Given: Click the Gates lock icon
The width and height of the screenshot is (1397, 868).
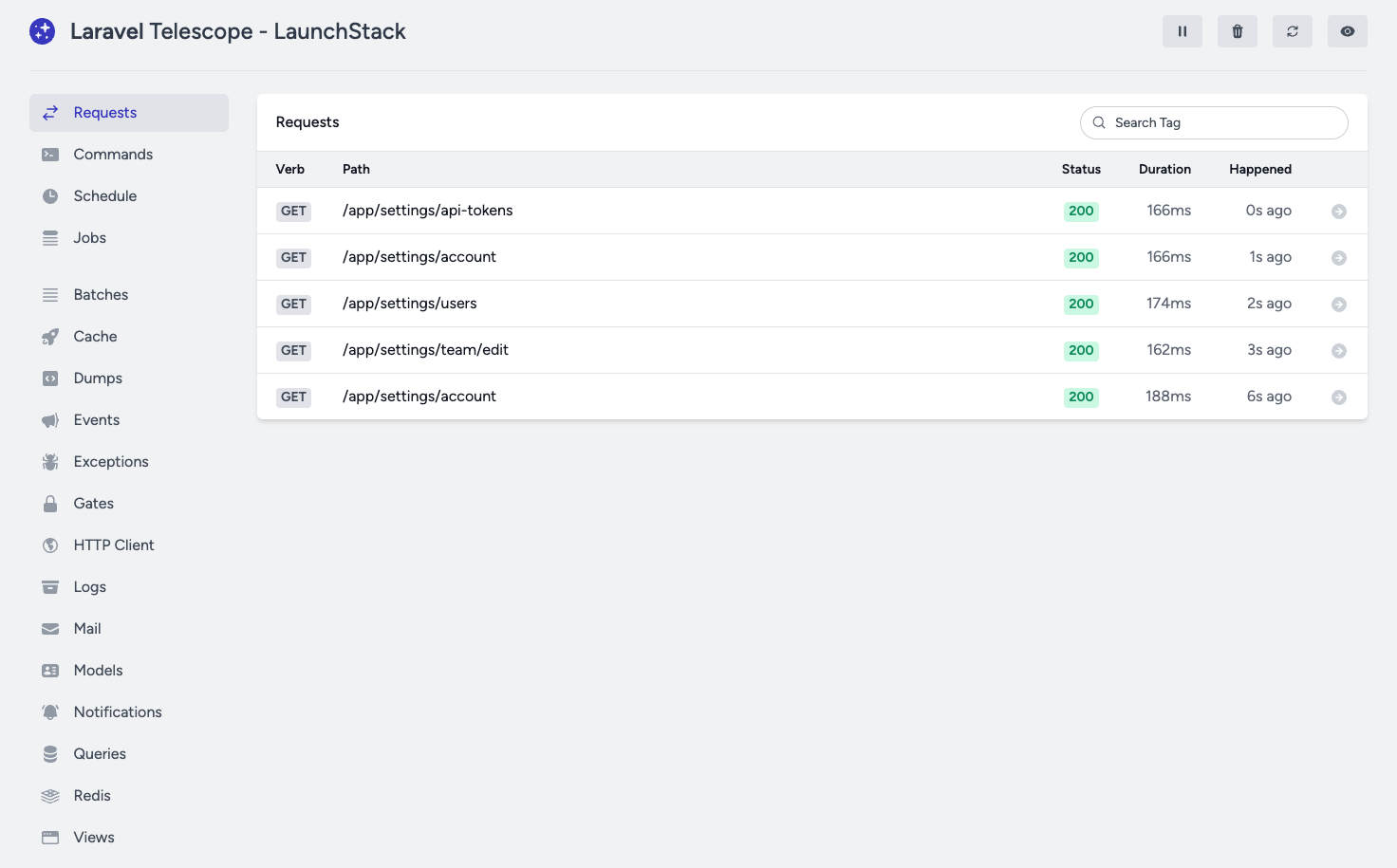Looking at the screenshot, I should pyautogui.click(x=50, y=504).
